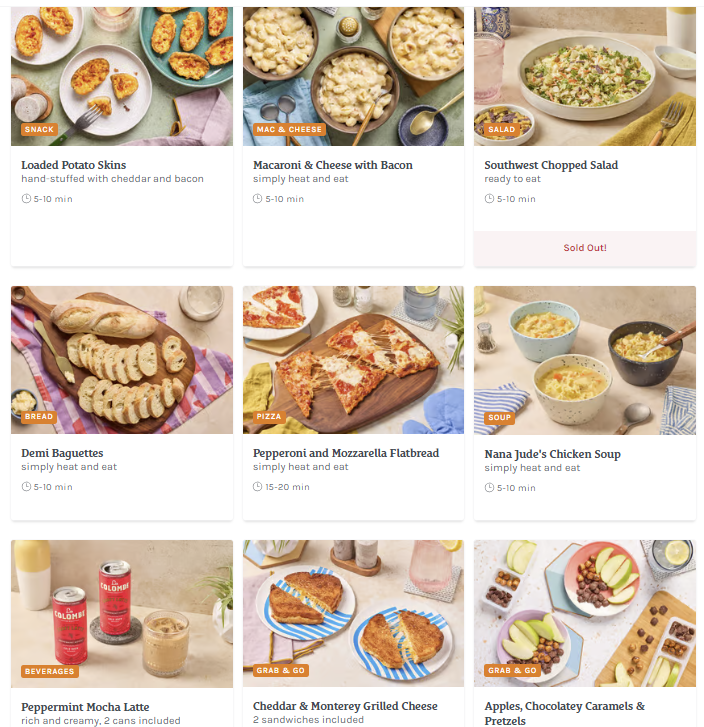Click the clock icon under Loaded Potato Skins
Screen dimensions: 704x727
click(x=26, y=199)
